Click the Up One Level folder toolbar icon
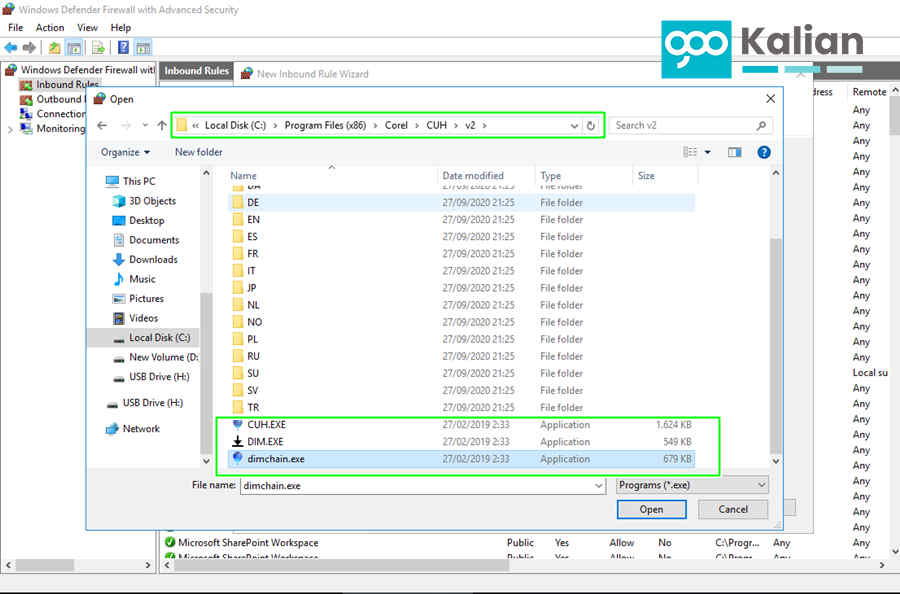 55,48
